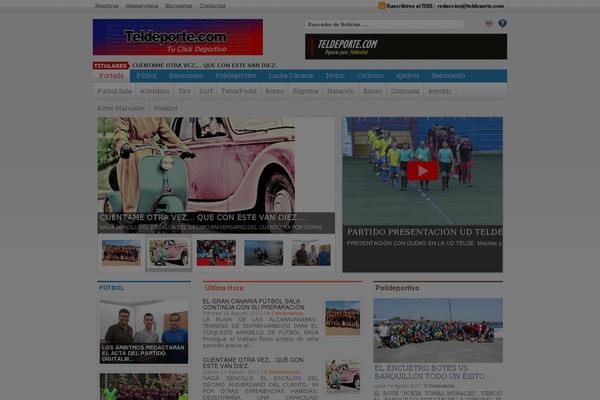Go to Encuestas
The image size is (600, 400).
pos(179,6)
